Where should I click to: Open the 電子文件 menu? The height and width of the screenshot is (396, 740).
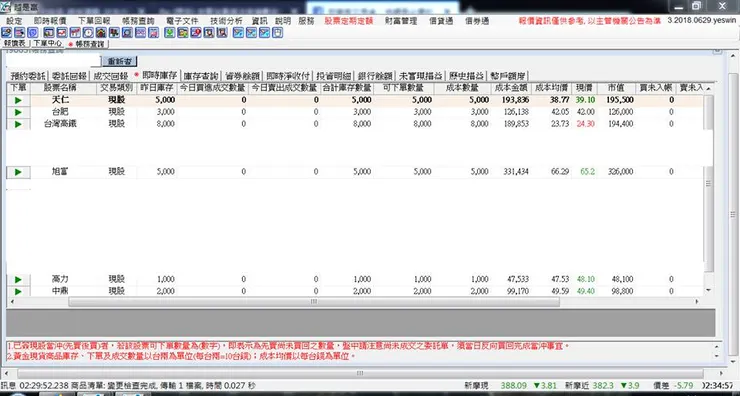point(182,21)
